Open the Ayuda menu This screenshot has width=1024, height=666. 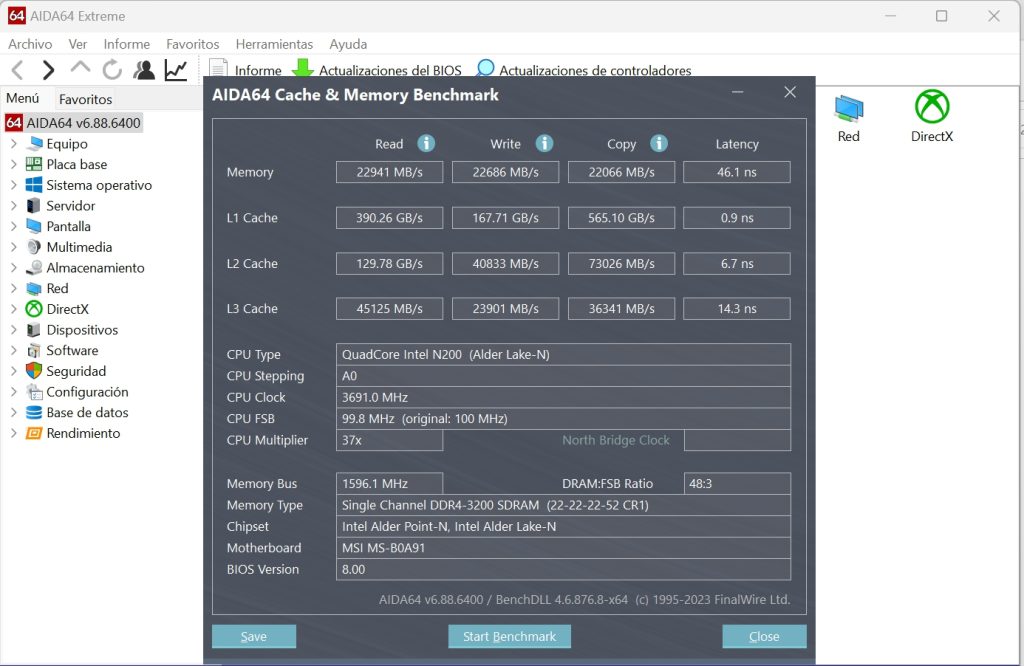(348, 44)
